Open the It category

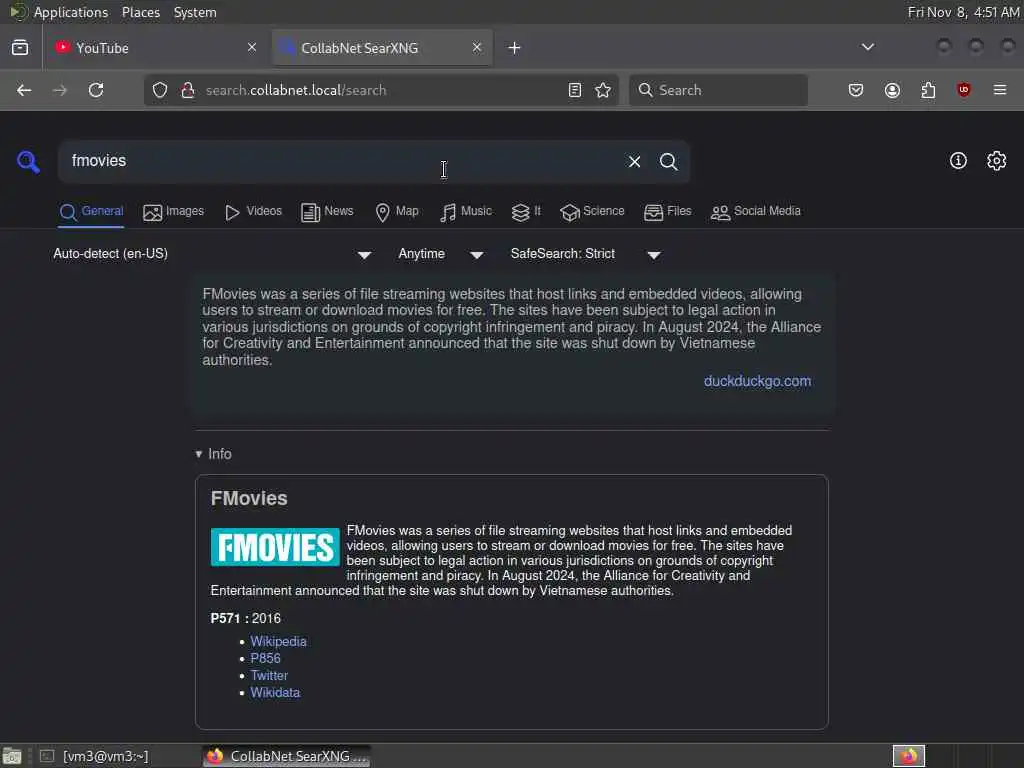tap(526, 212)
